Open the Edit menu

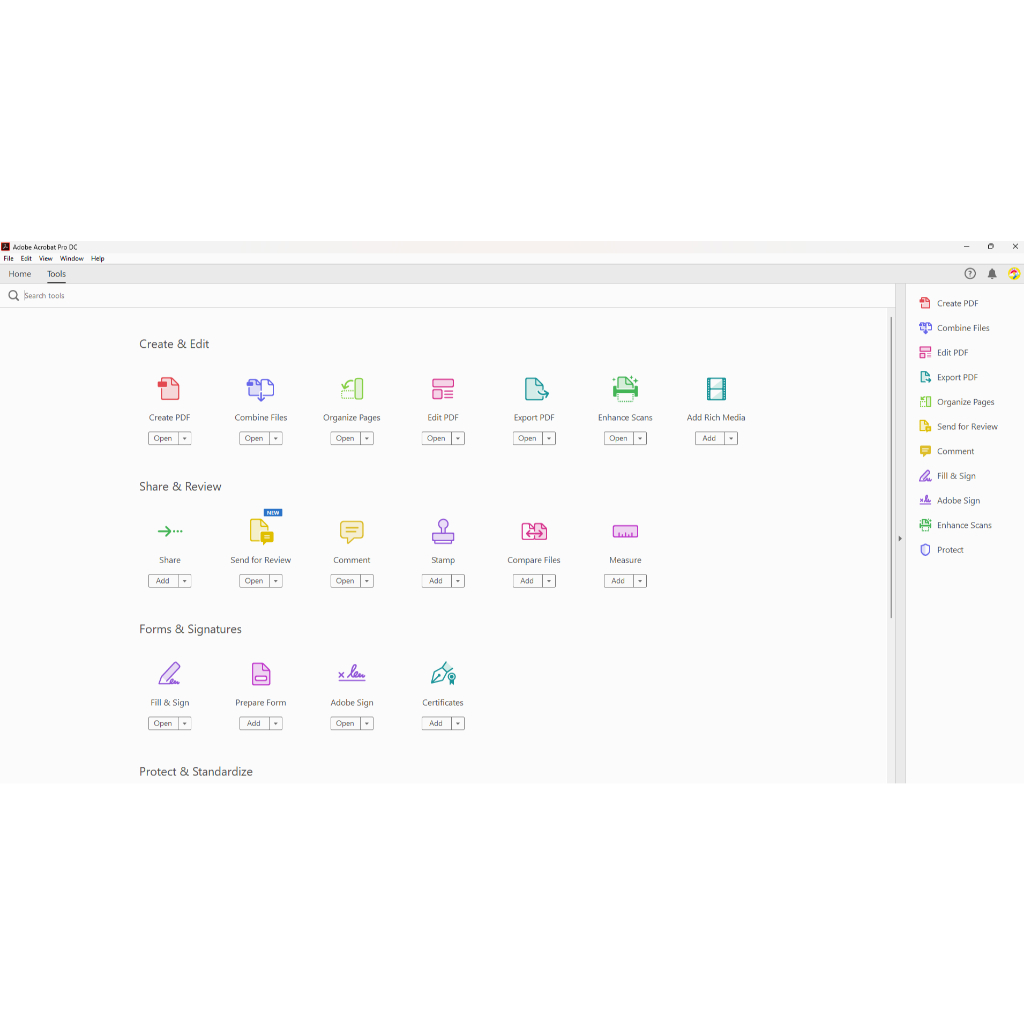[x=26, y=259]
